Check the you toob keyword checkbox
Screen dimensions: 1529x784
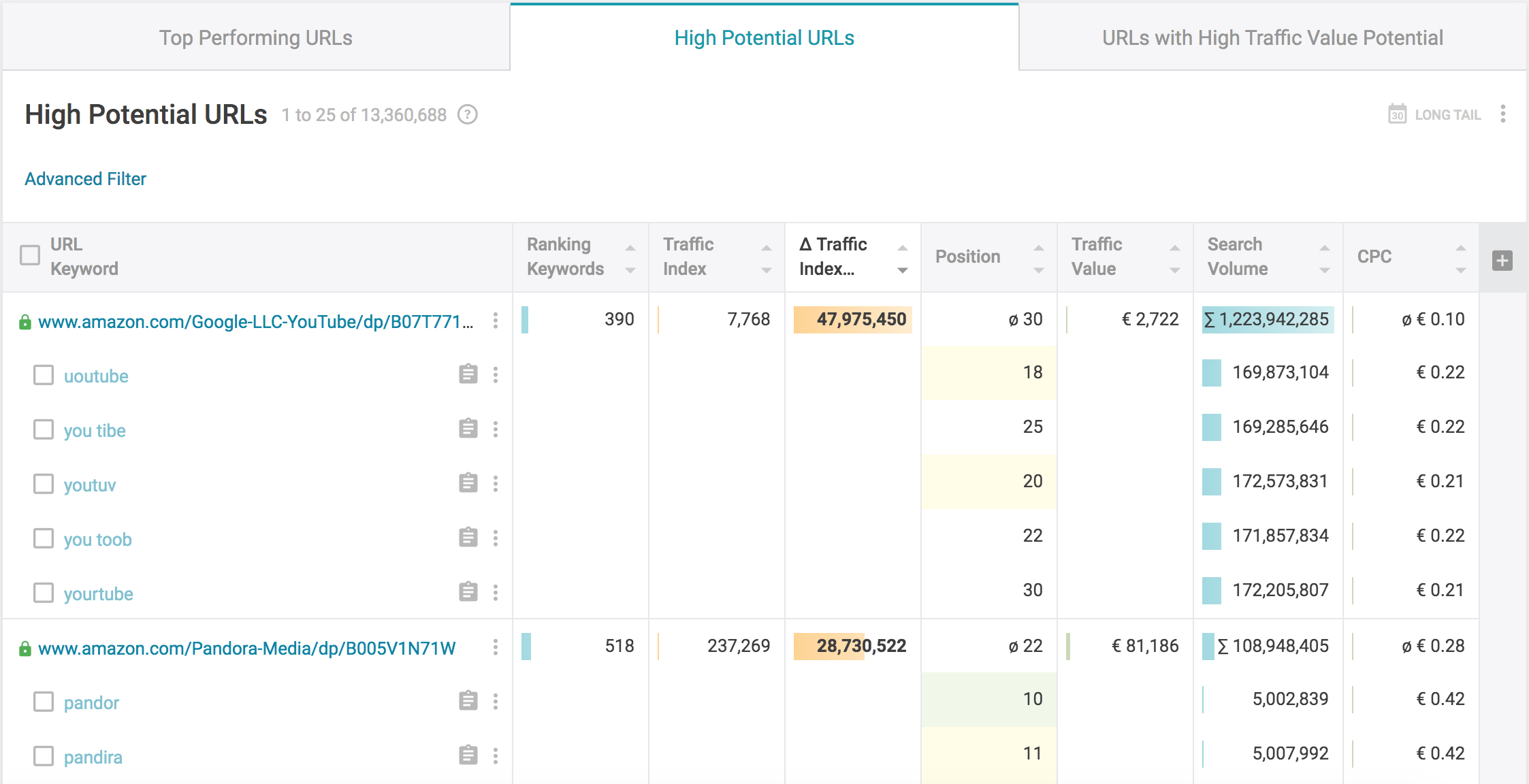click(44, 538)
